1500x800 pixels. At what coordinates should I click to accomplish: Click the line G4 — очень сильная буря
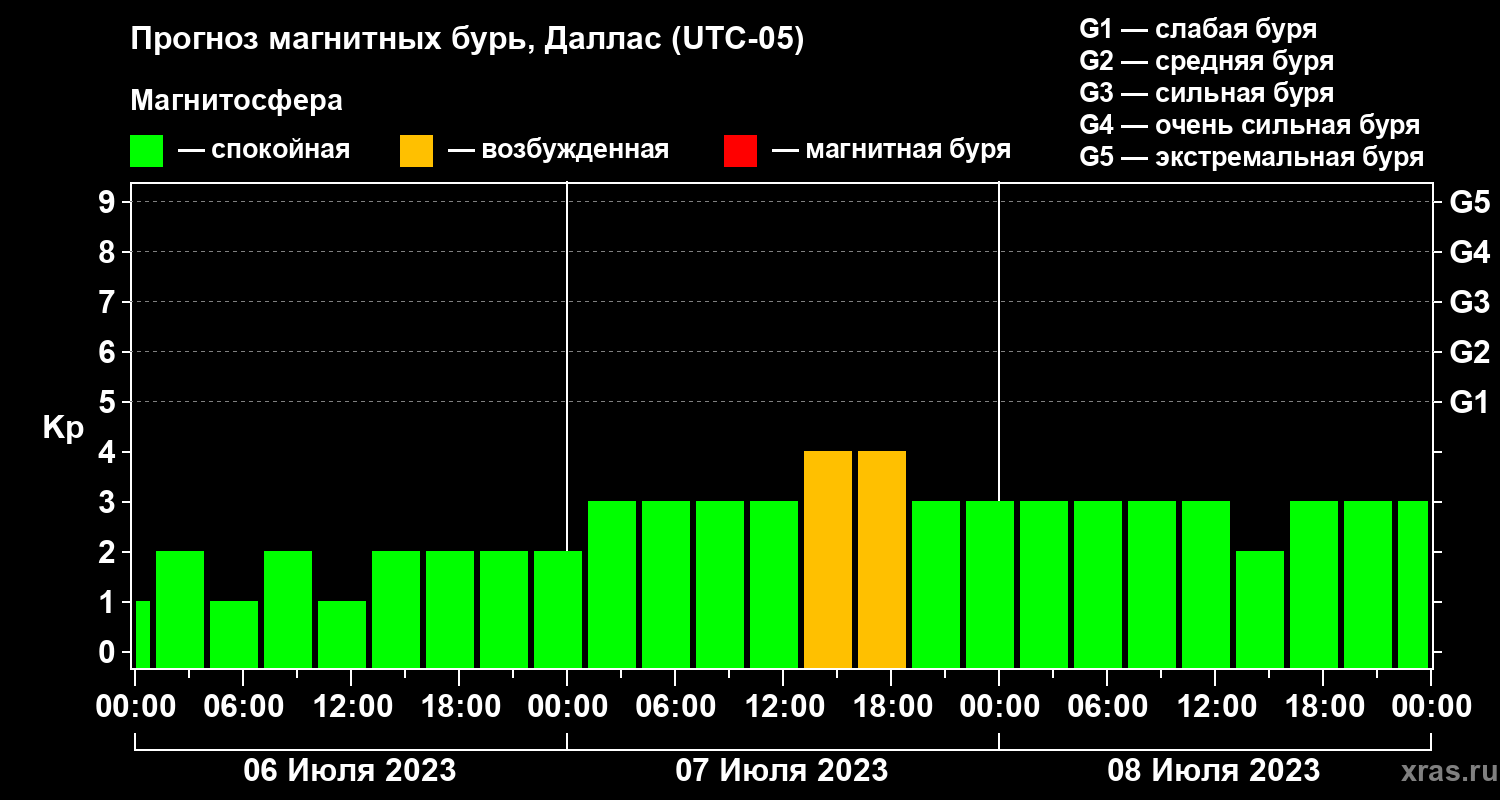(1250, 125)
